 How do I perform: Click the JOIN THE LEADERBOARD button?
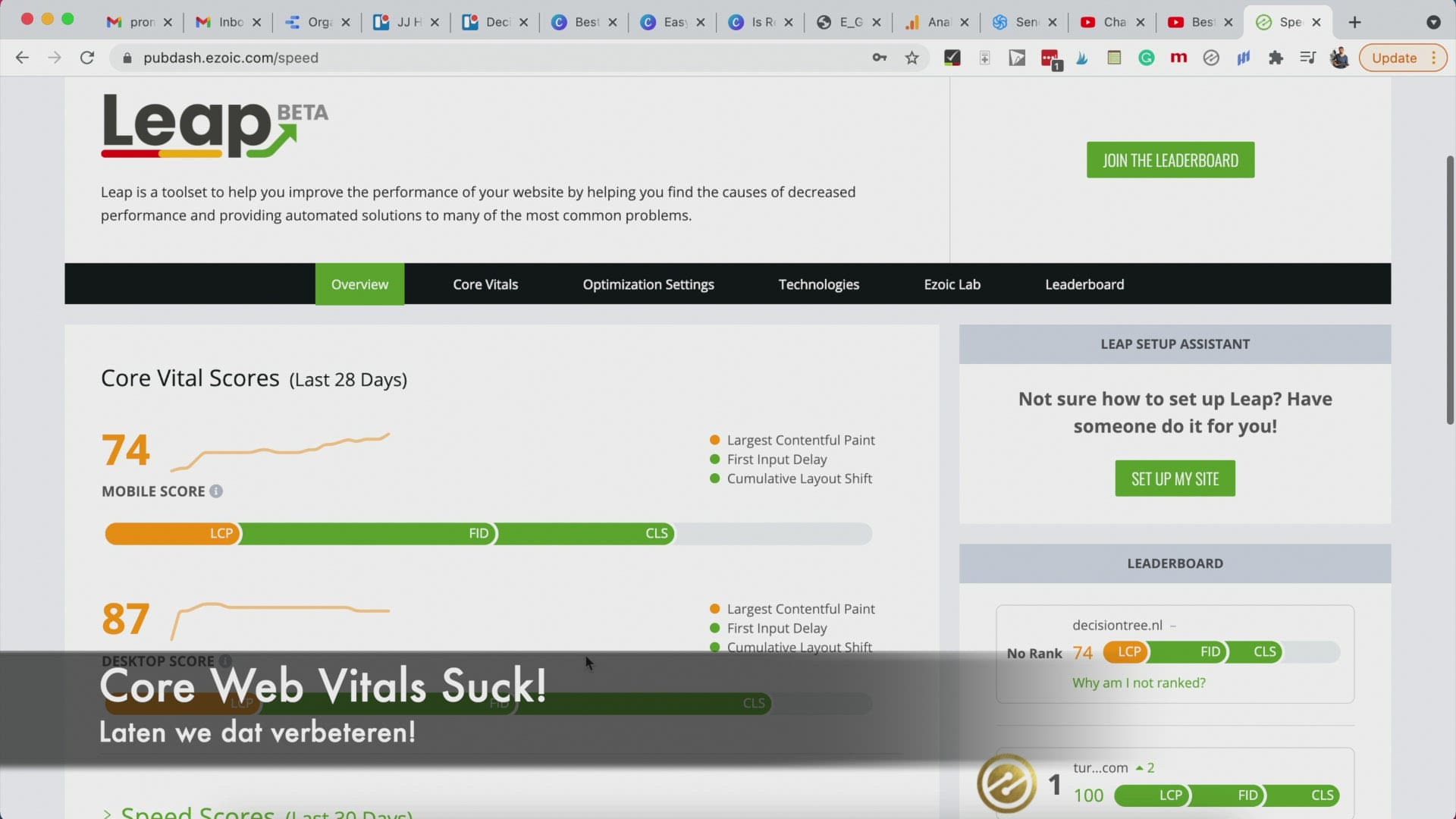1170,160
